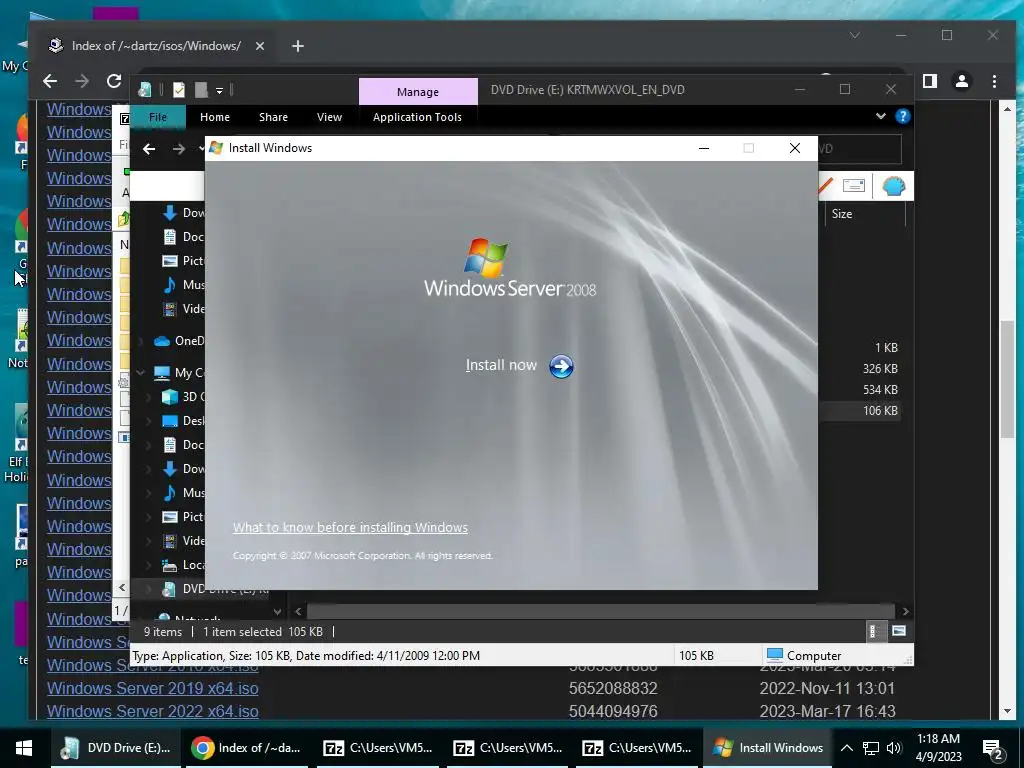Click the Manage contextual tab
The image size is (1024, 768).
[x=418, y=92]
